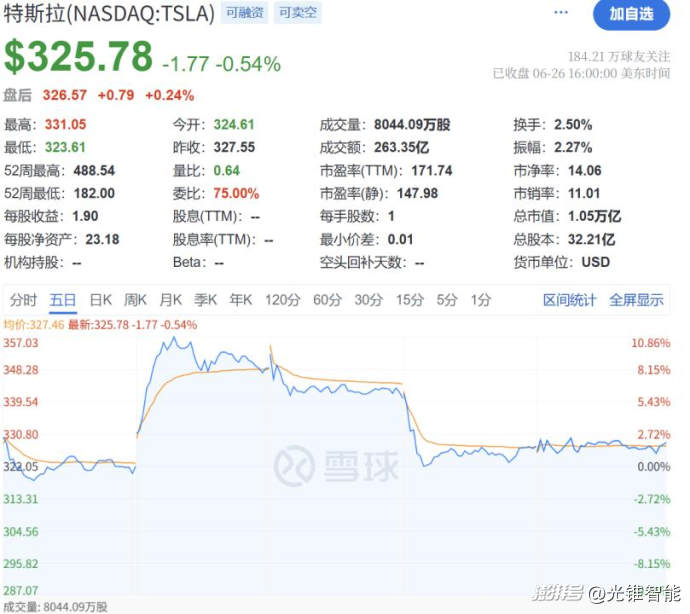Switch to the 日K chart tab

tap(100, 300)
